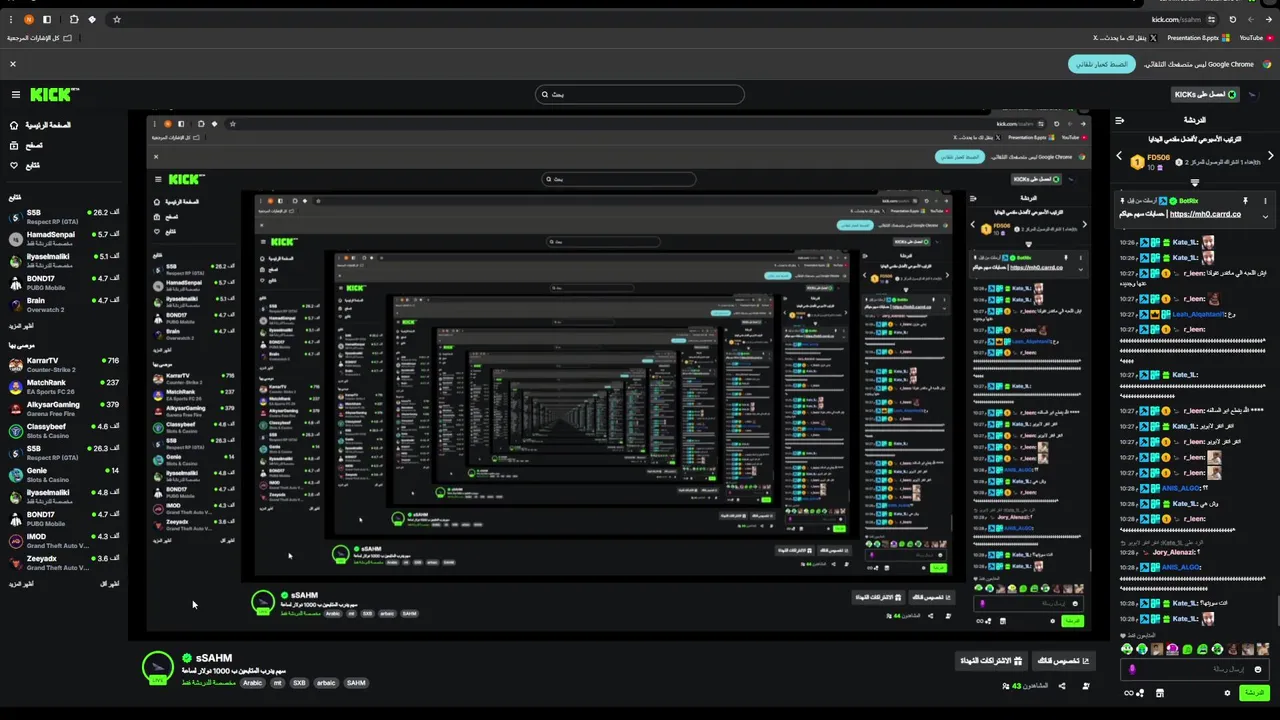Set Chrome as default browser button

coord(1102,64)
